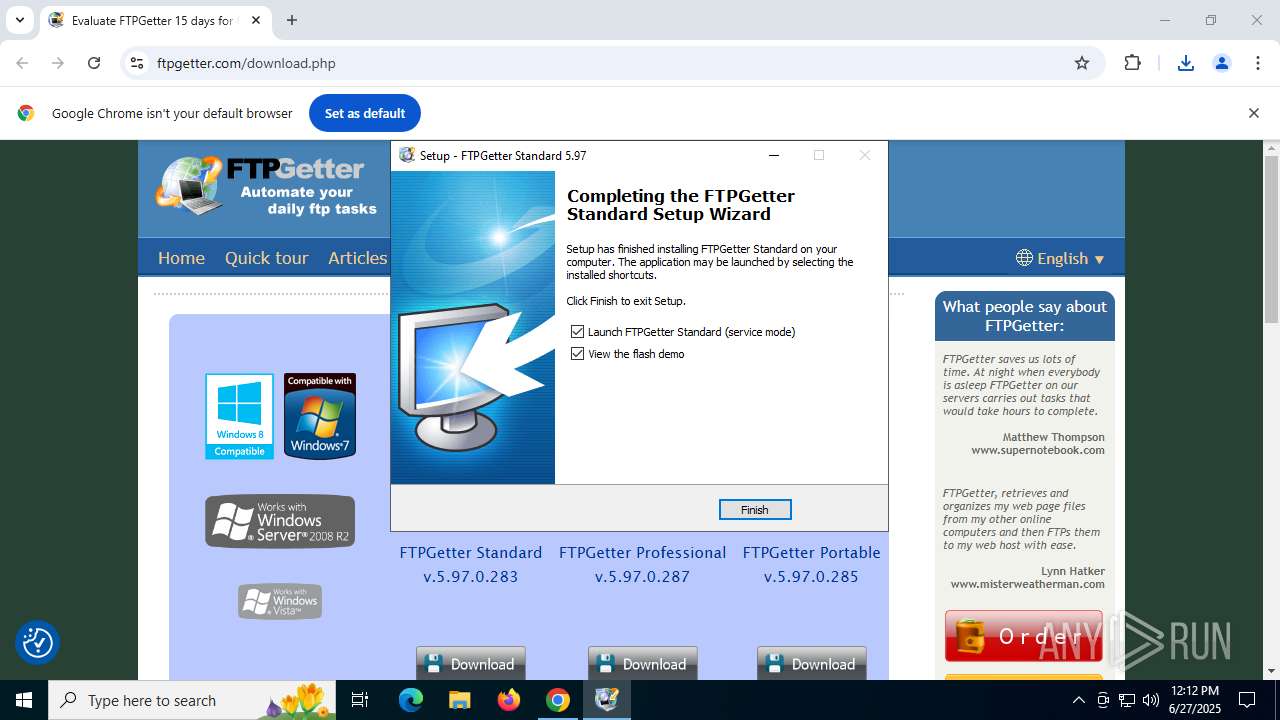Click the Compatible with Windows 7 badge
Screen dimensions: 1280x720
click(x=320, y=416)
